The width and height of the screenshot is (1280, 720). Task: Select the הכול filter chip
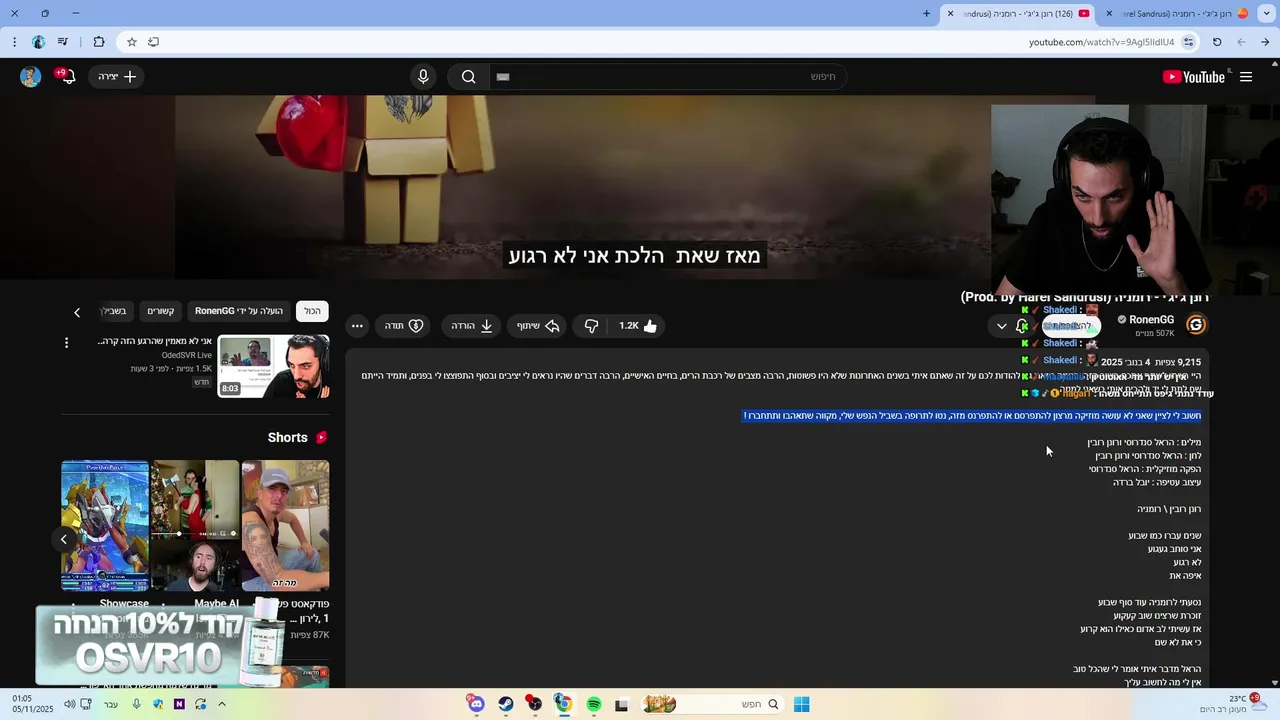313,311
